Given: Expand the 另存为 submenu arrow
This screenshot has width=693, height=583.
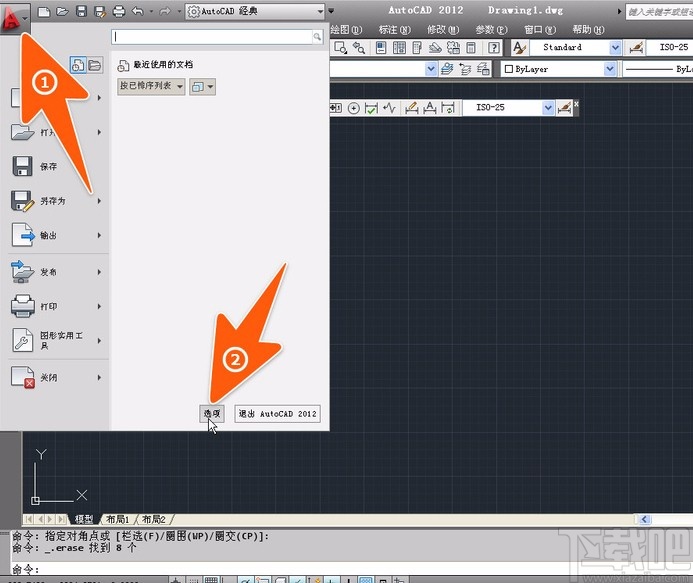Looking at the screenshot, I should click(x=99, y=201).
